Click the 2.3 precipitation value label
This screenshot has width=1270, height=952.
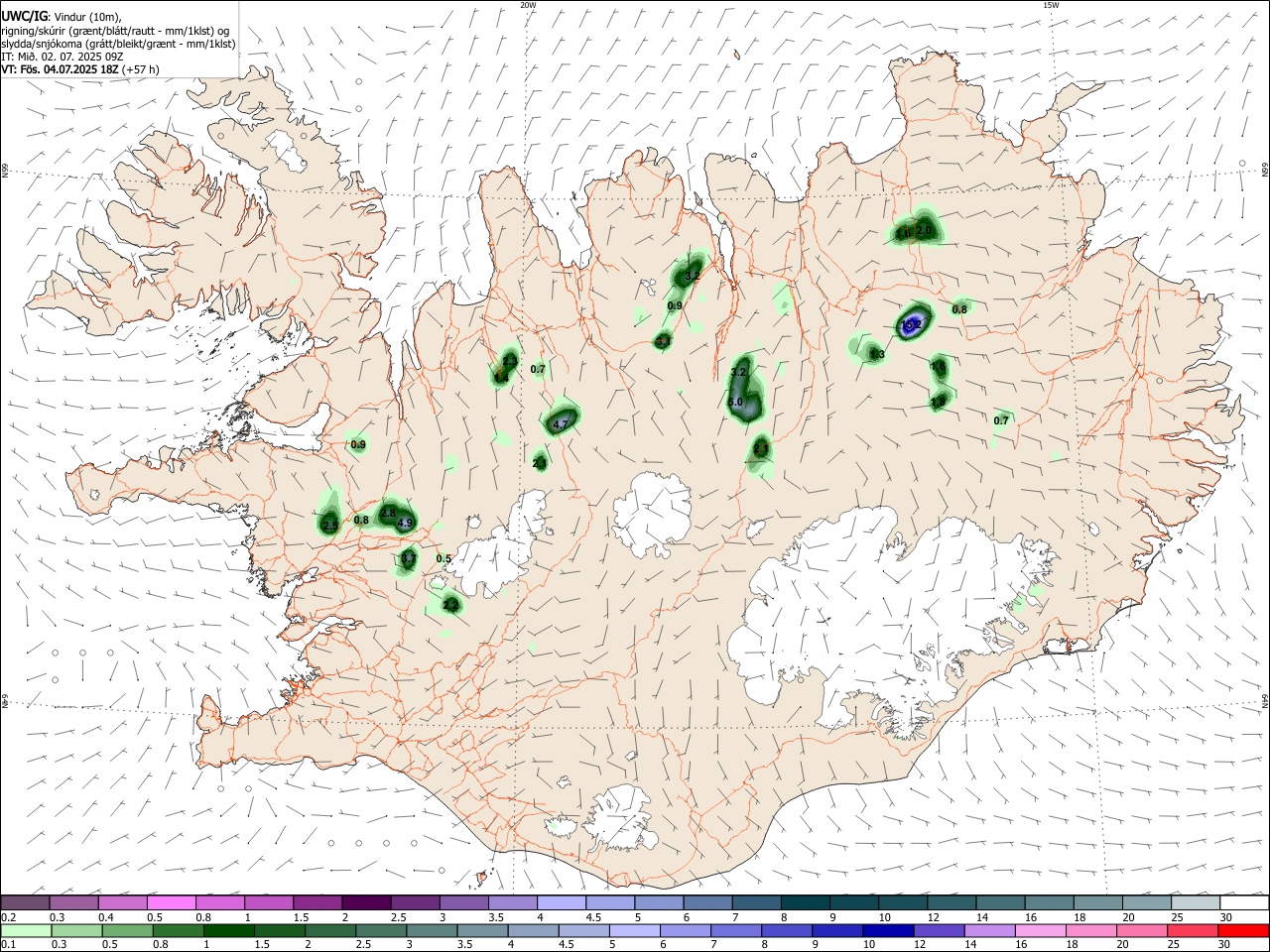pyautogui.click(x=509, y=360)
